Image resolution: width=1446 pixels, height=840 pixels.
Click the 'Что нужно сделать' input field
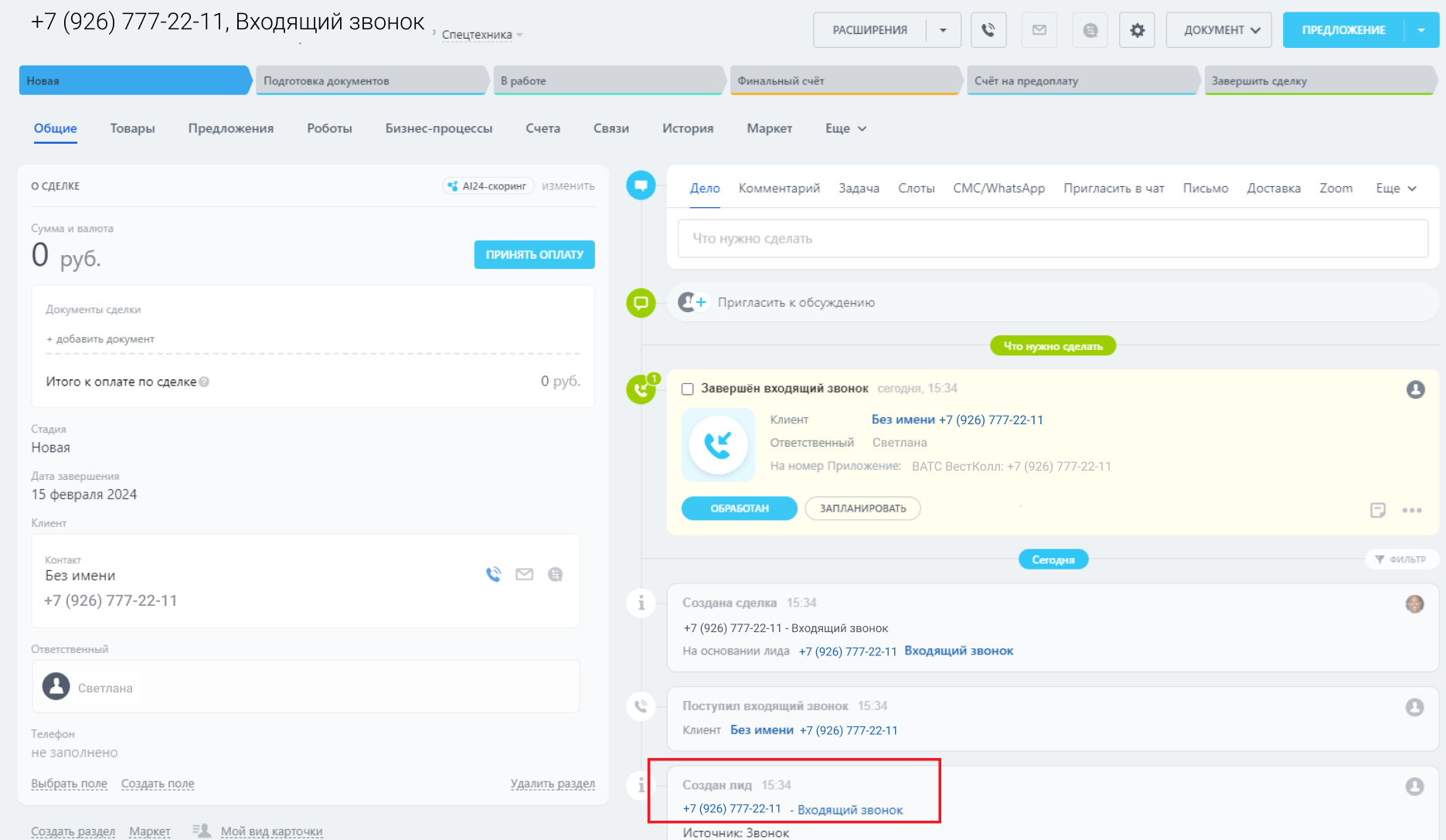click(x=1052, y=239)
